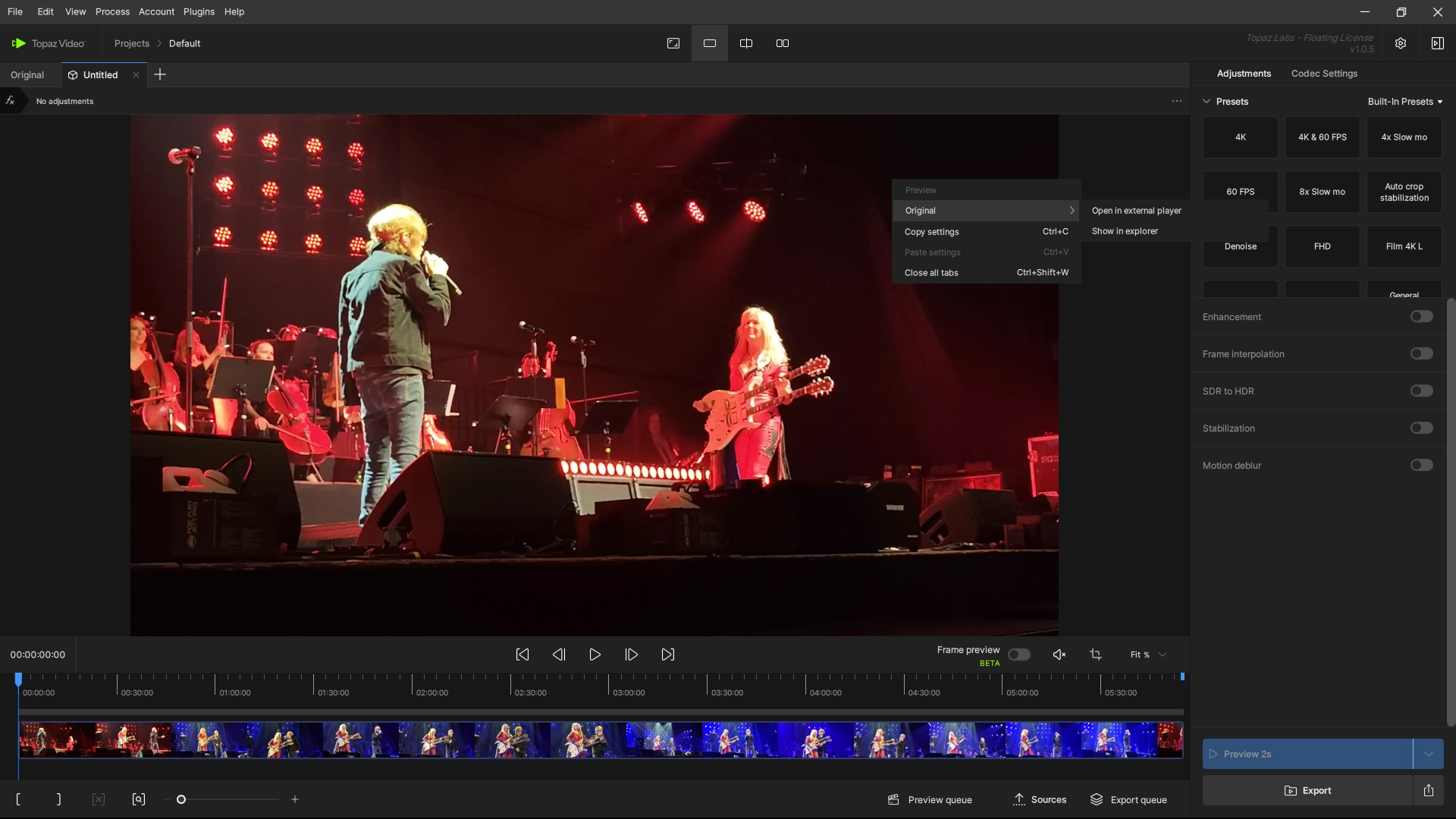Open Built-In Presets dropdown
The image size is (1456, 819).
click(1404, 102)
